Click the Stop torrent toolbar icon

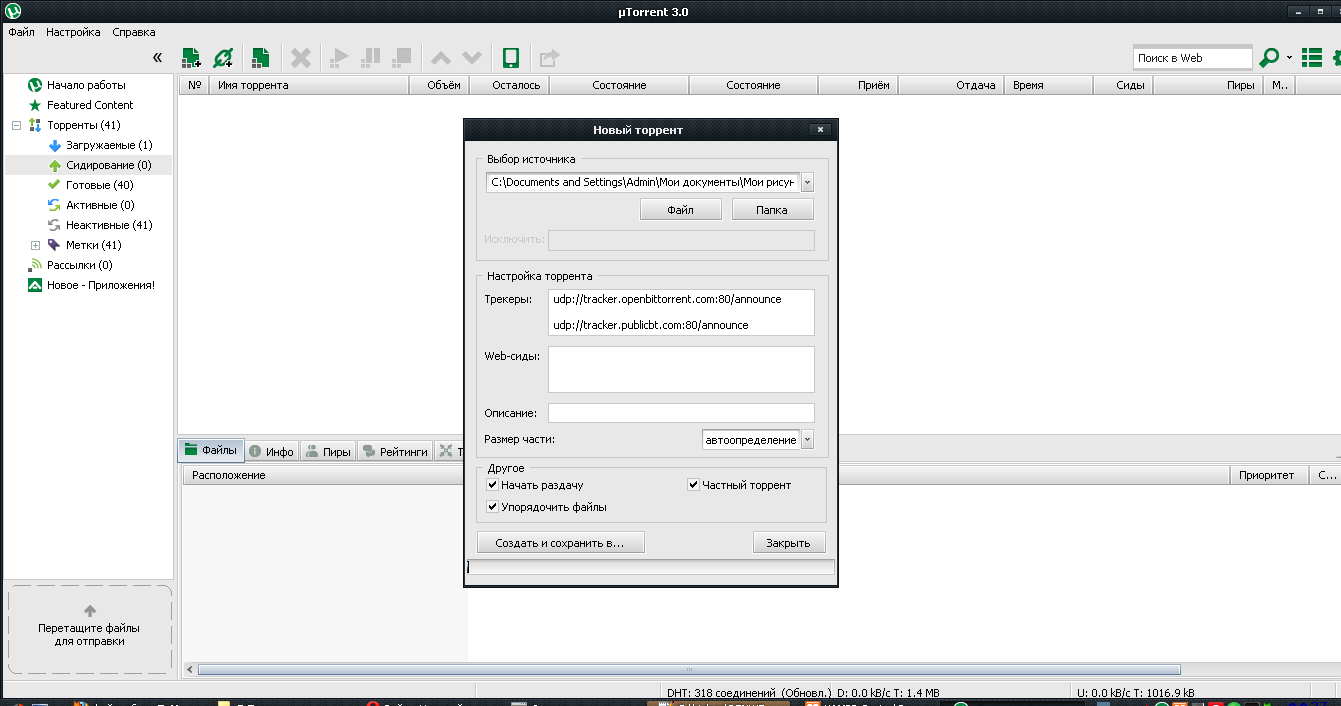click(x=402, y=58)
